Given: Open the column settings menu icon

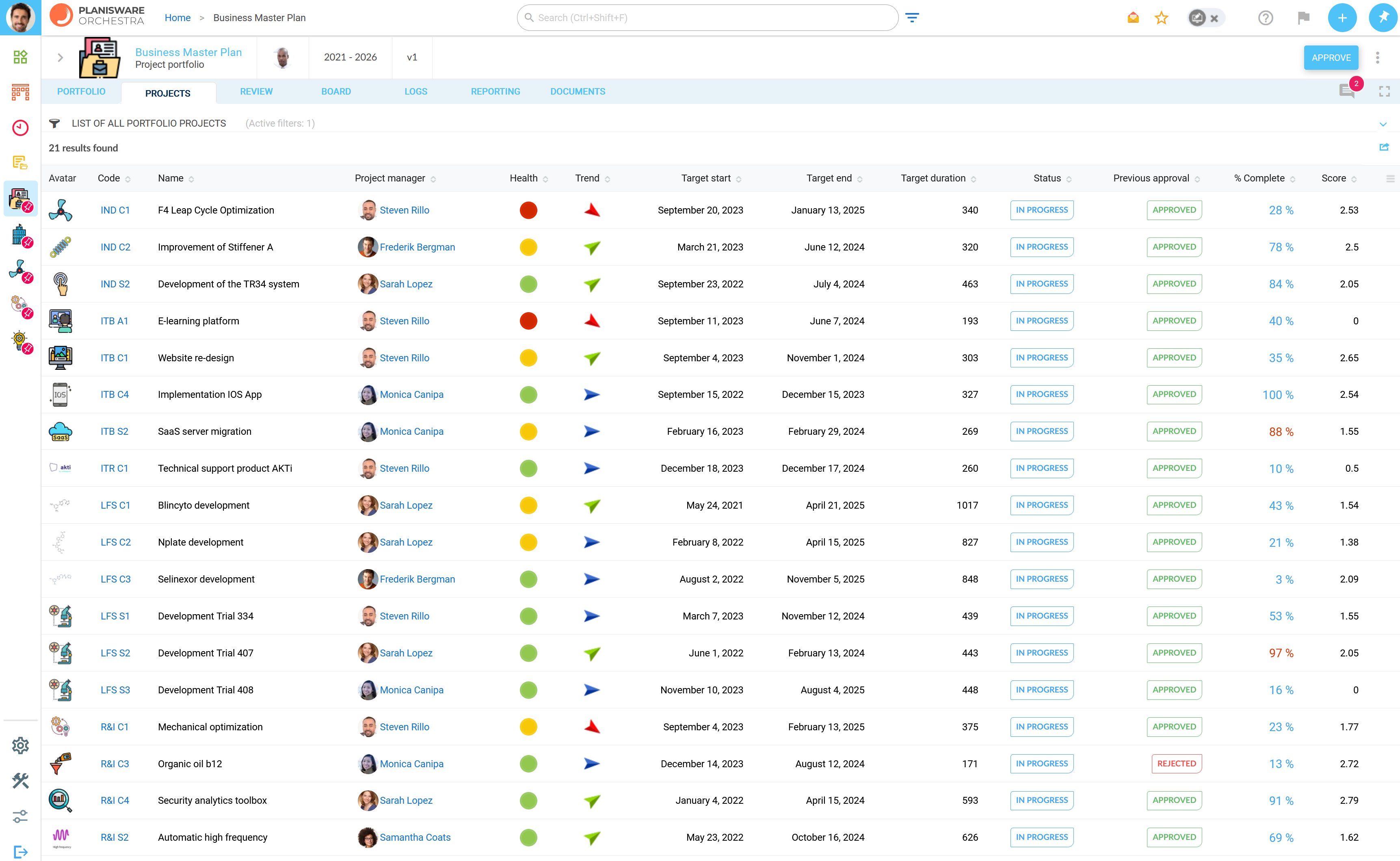Looking at the screenshot, I should coord(1390,179).
